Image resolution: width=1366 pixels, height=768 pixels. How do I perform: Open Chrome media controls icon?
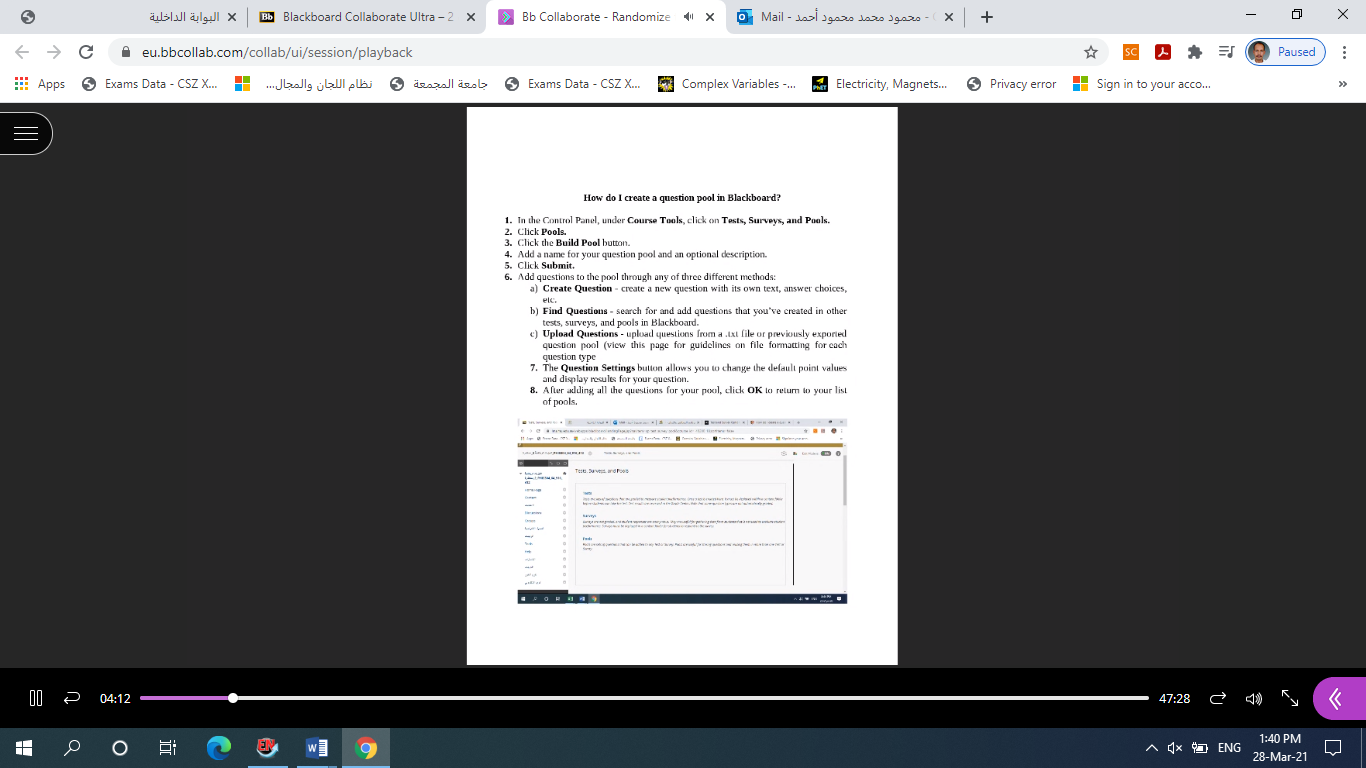[x=1226, y=52]
